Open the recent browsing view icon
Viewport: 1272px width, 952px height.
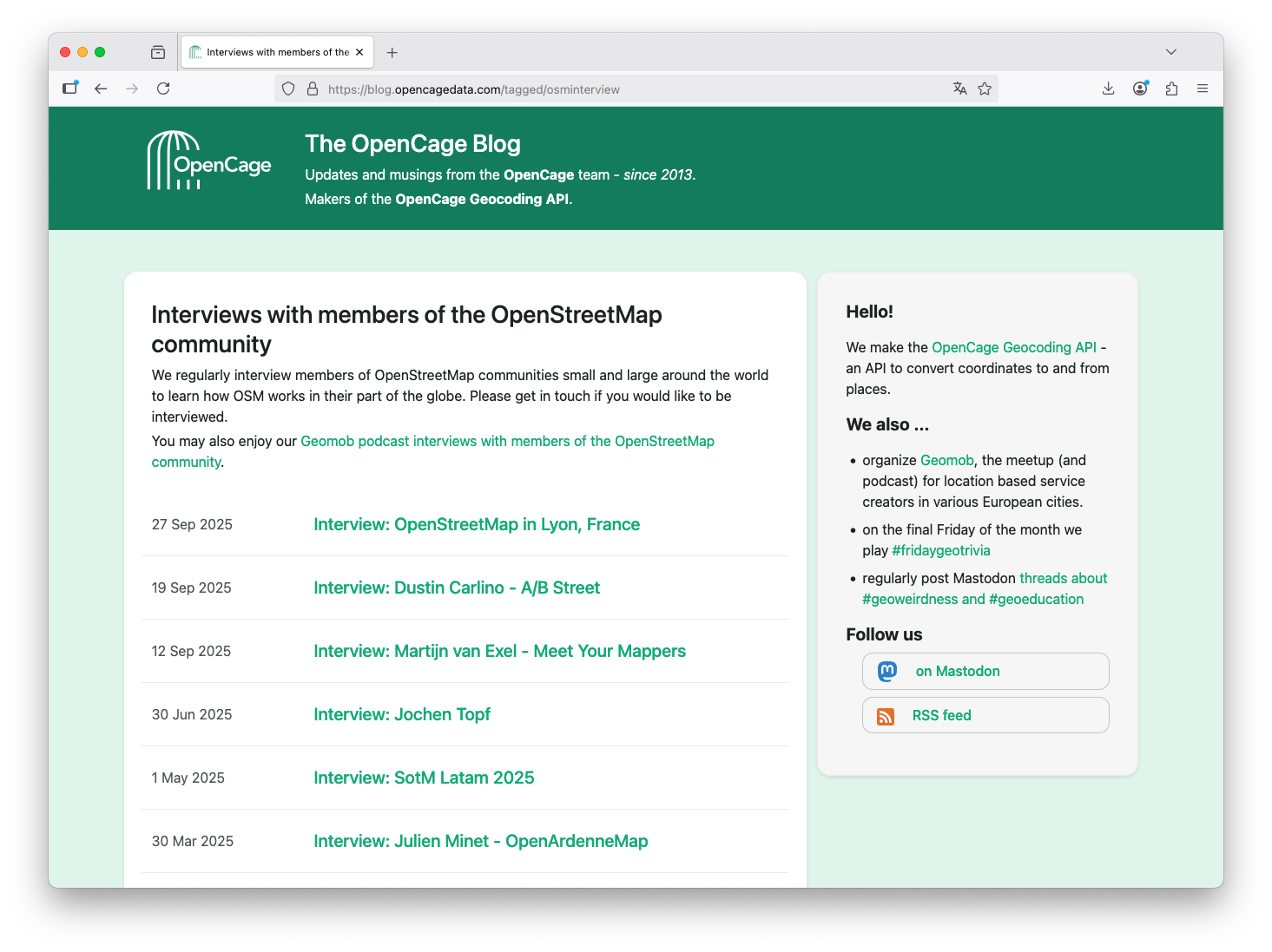coord(158,52)
